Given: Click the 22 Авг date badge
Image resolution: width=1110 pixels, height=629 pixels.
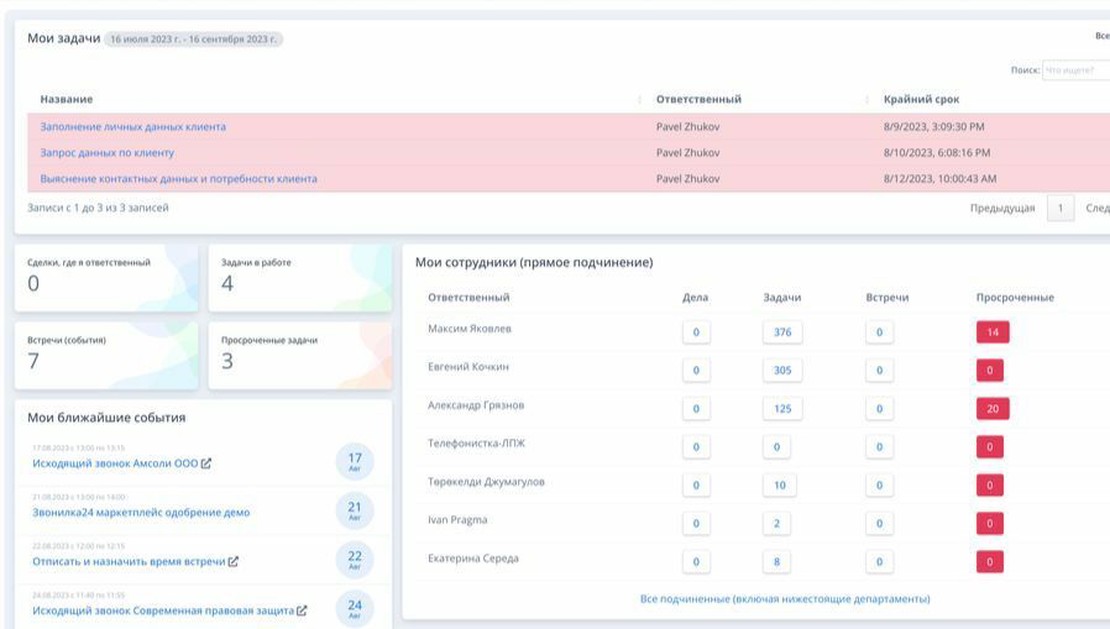Looking at the screenshot, I should 354,559.
